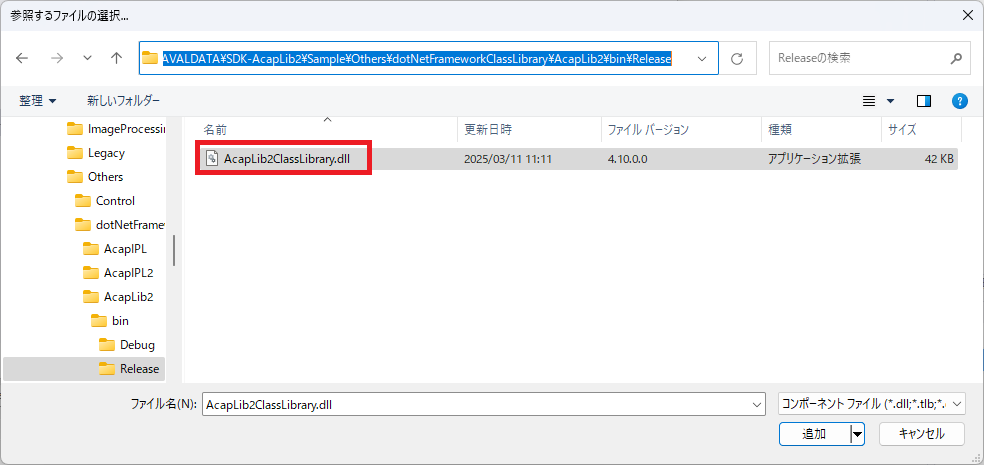Change the view layout icon
984x465 pixels.
869,101
